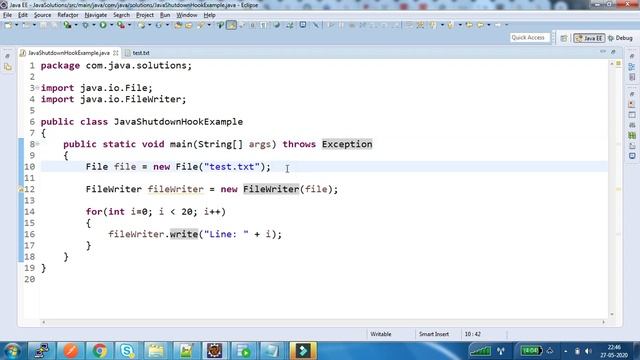
Task: Click the Writable status bar entry
Action: [381, 334]
